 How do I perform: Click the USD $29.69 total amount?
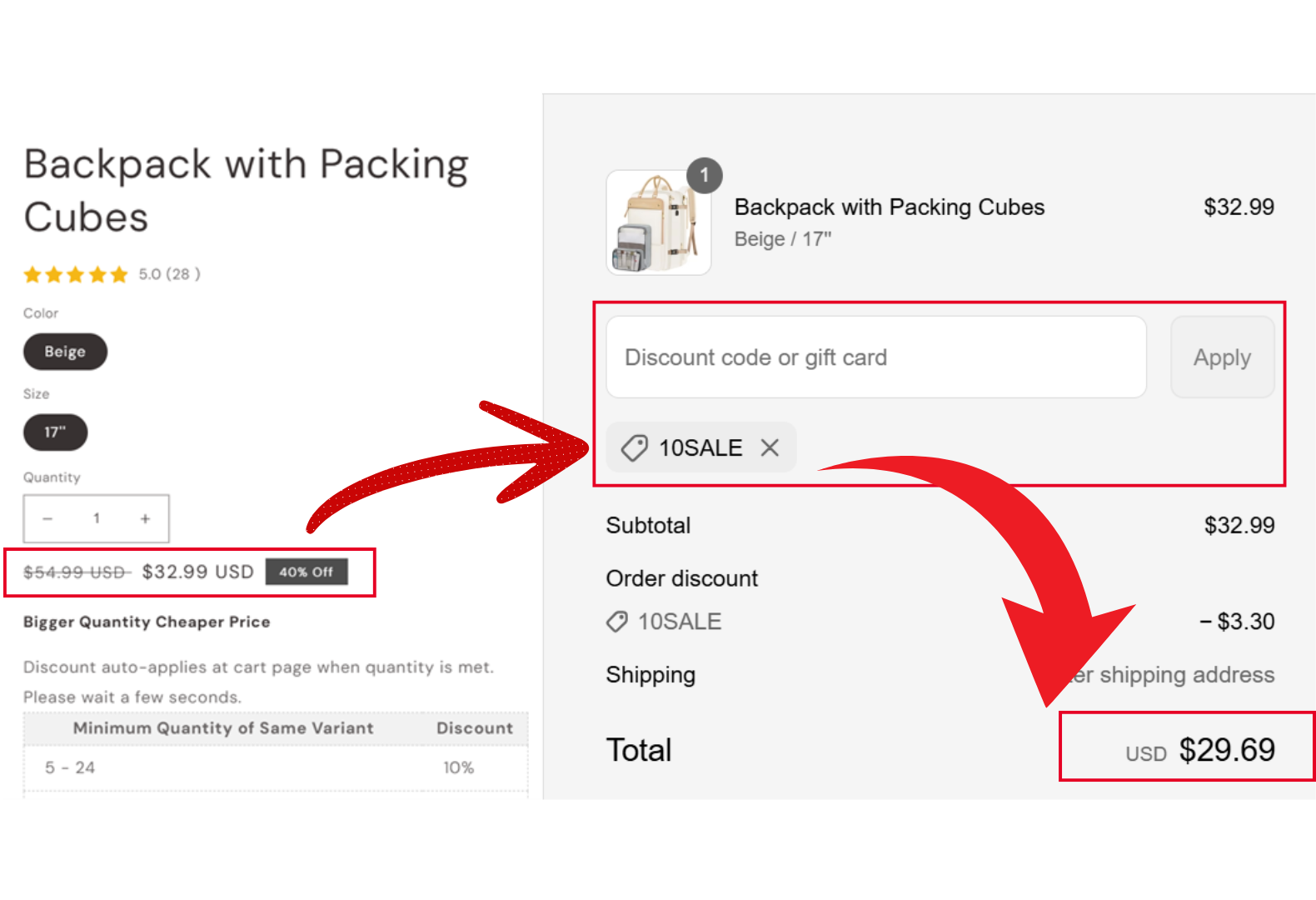coord(1200,750)
